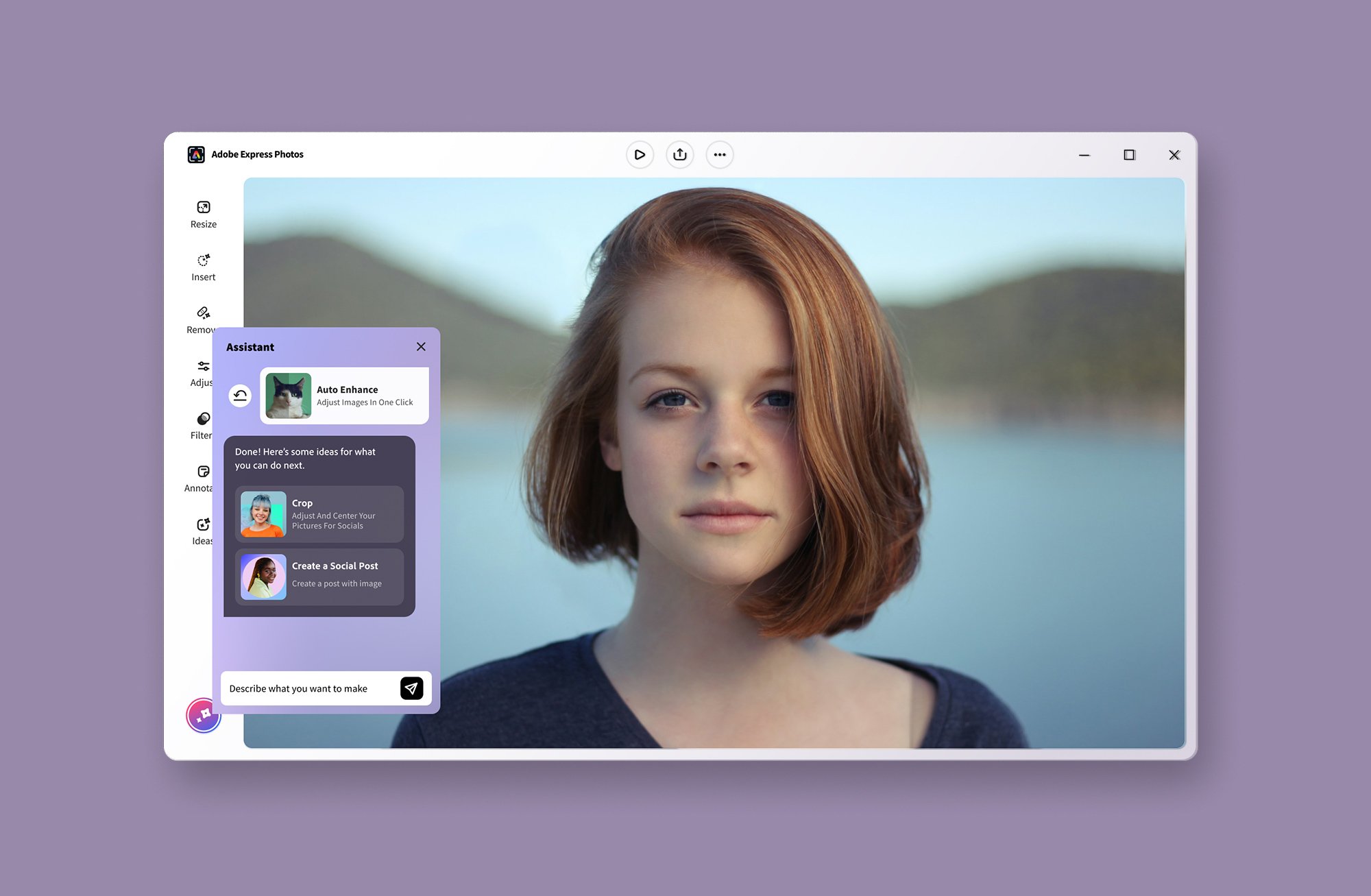Click the Adobe Express Photos logo
The width and height of the screenshot is (1371, 896).
[196, 154]
